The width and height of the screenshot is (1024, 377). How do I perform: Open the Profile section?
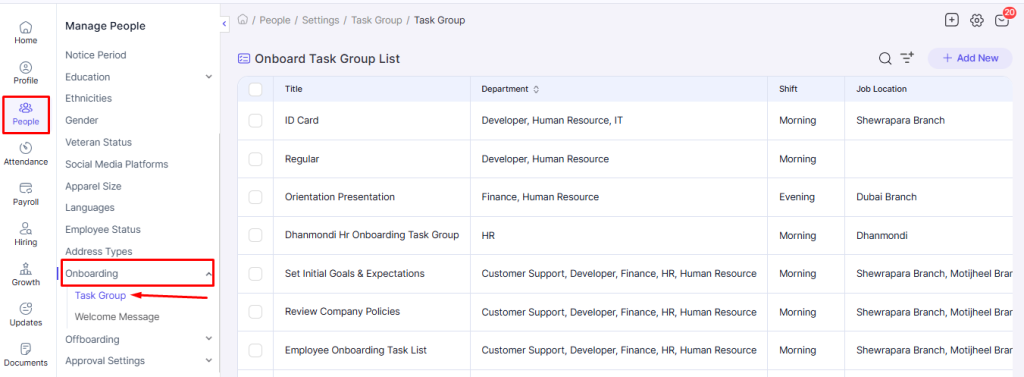[x=25, y=73]
